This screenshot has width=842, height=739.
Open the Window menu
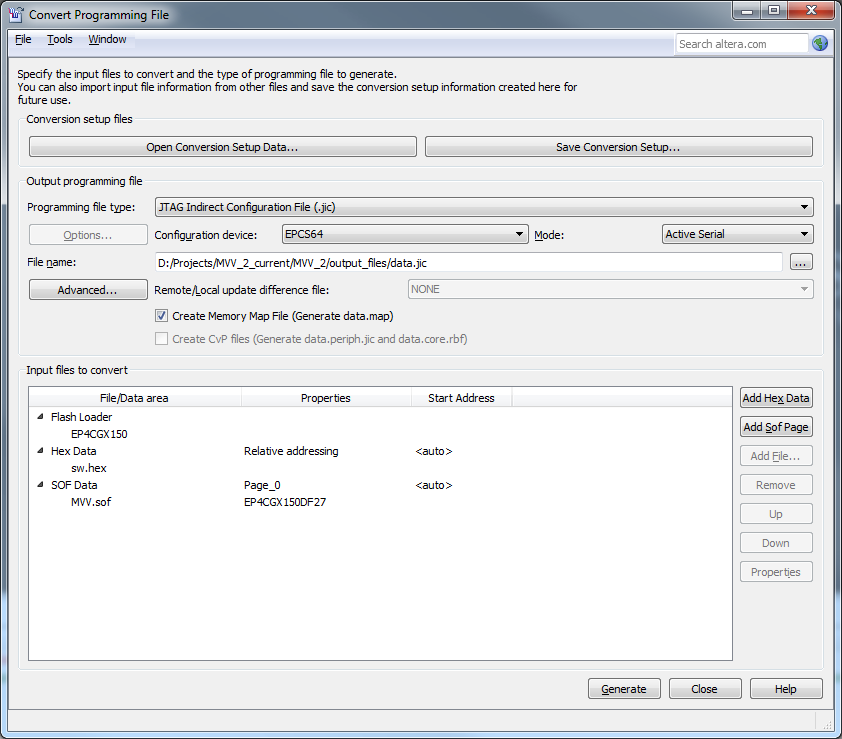click(x=107, y=39)
